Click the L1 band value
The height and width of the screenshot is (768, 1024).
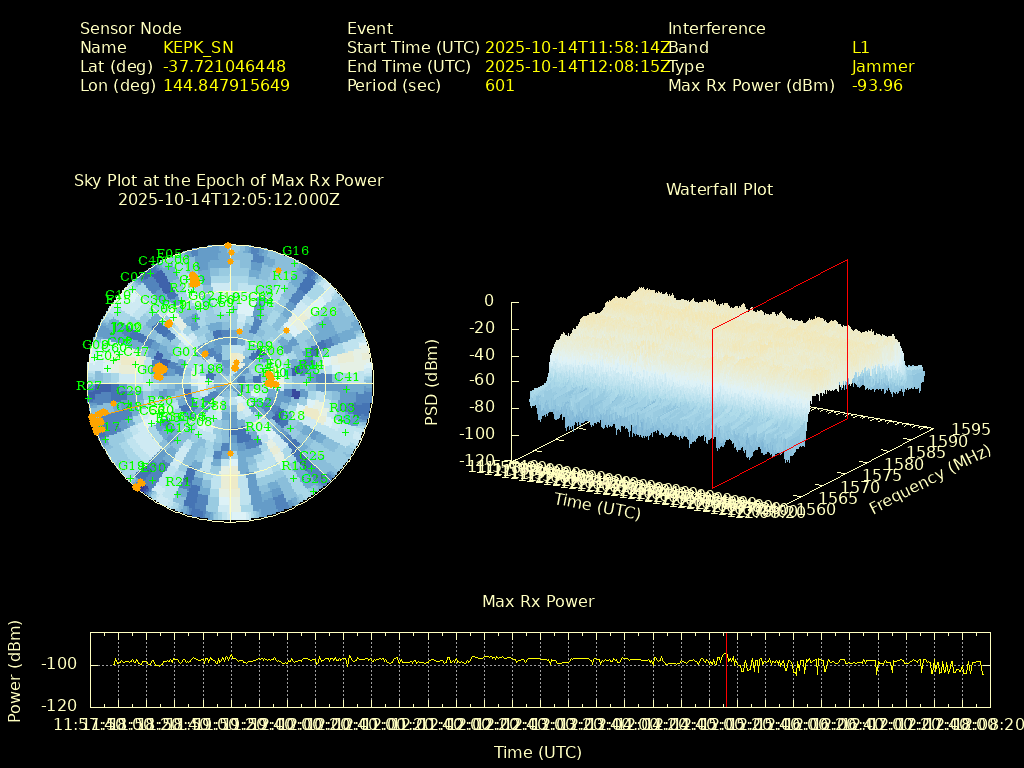(860, 47)
